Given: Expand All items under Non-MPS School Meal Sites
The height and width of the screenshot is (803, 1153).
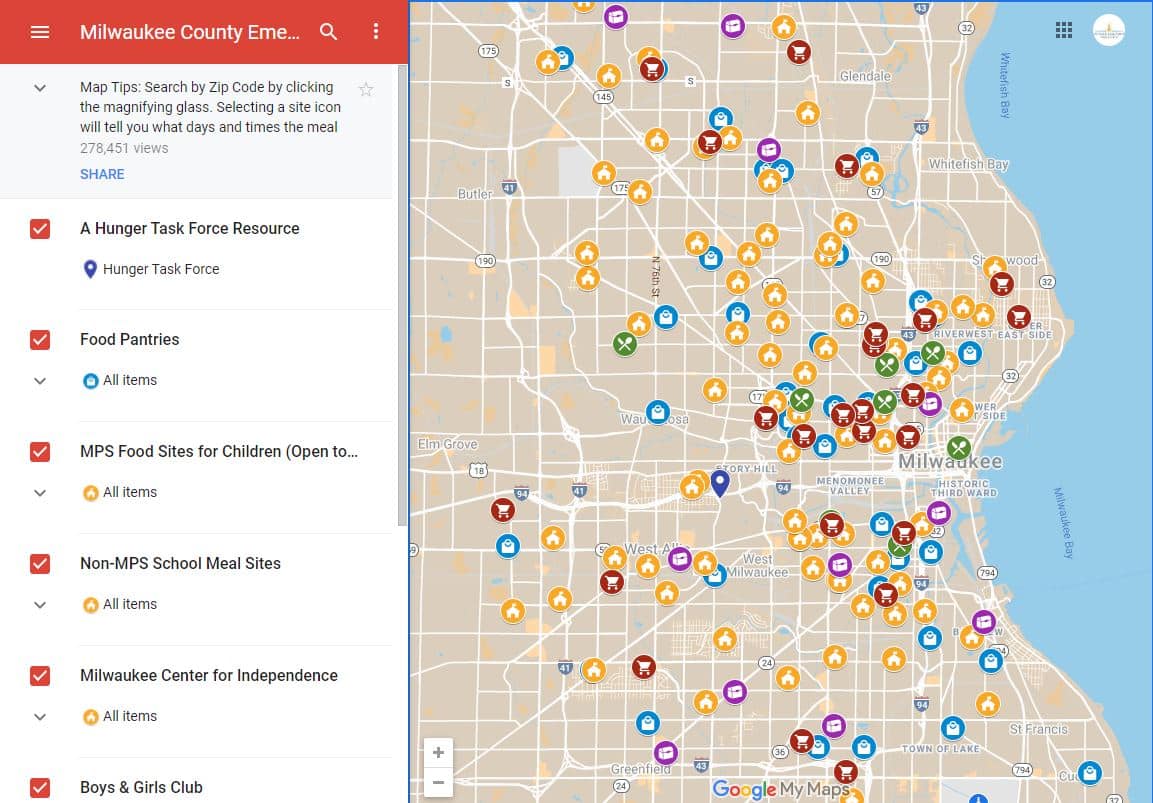Looking at the screenshot, I should pyautogui.click(x=40, y=604).
